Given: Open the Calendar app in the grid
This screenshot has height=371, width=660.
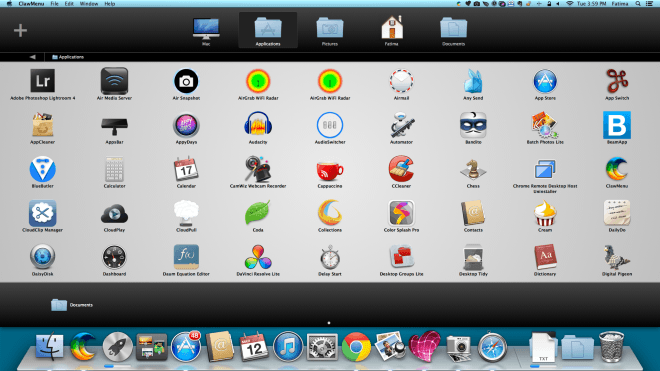Looking at the screenshot, I should tap(186, 169).
